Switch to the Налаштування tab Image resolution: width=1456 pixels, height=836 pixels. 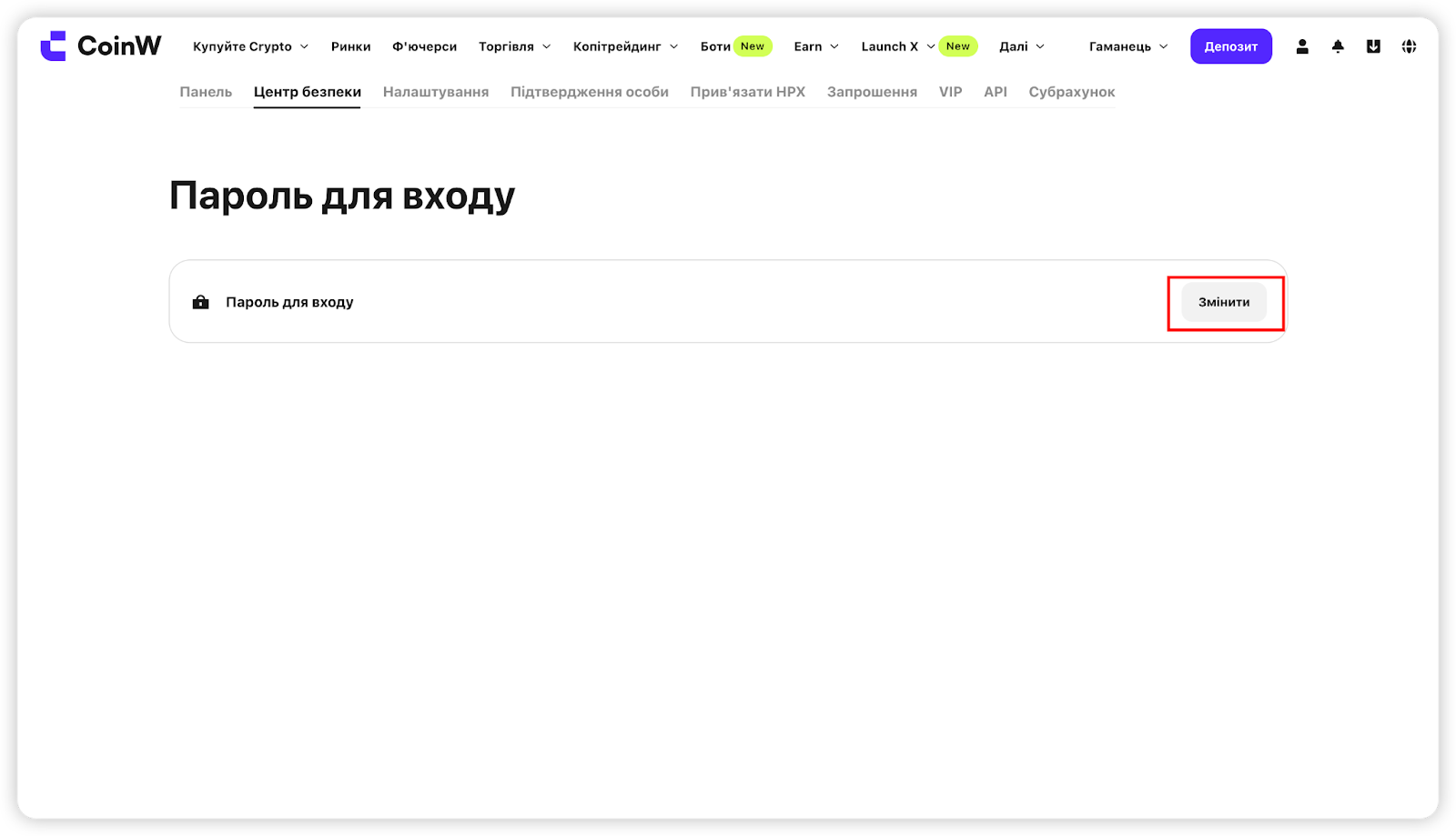(436, 92)
